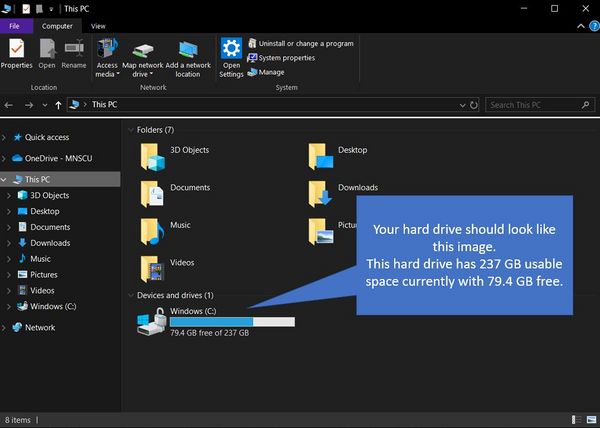Go forward using the Forward arrow

[29, 105]
